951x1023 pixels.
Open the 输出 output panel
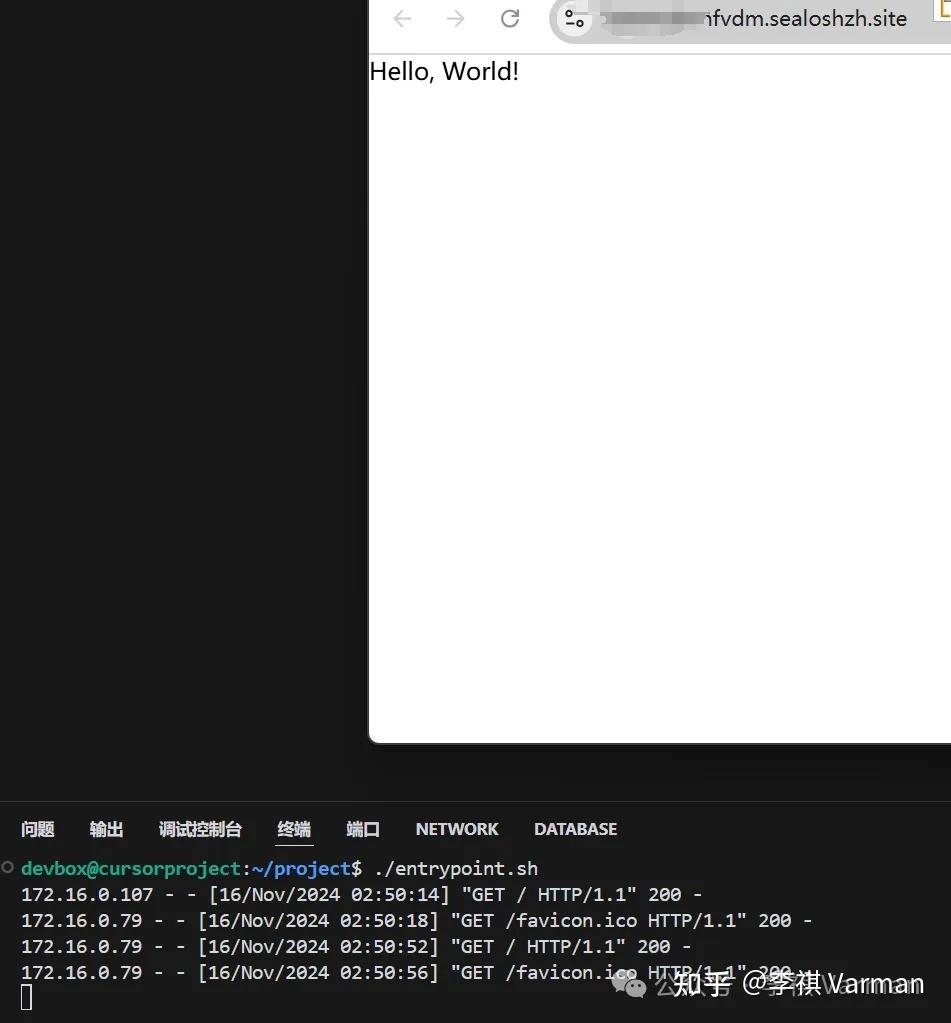click(x=106, y=829)
